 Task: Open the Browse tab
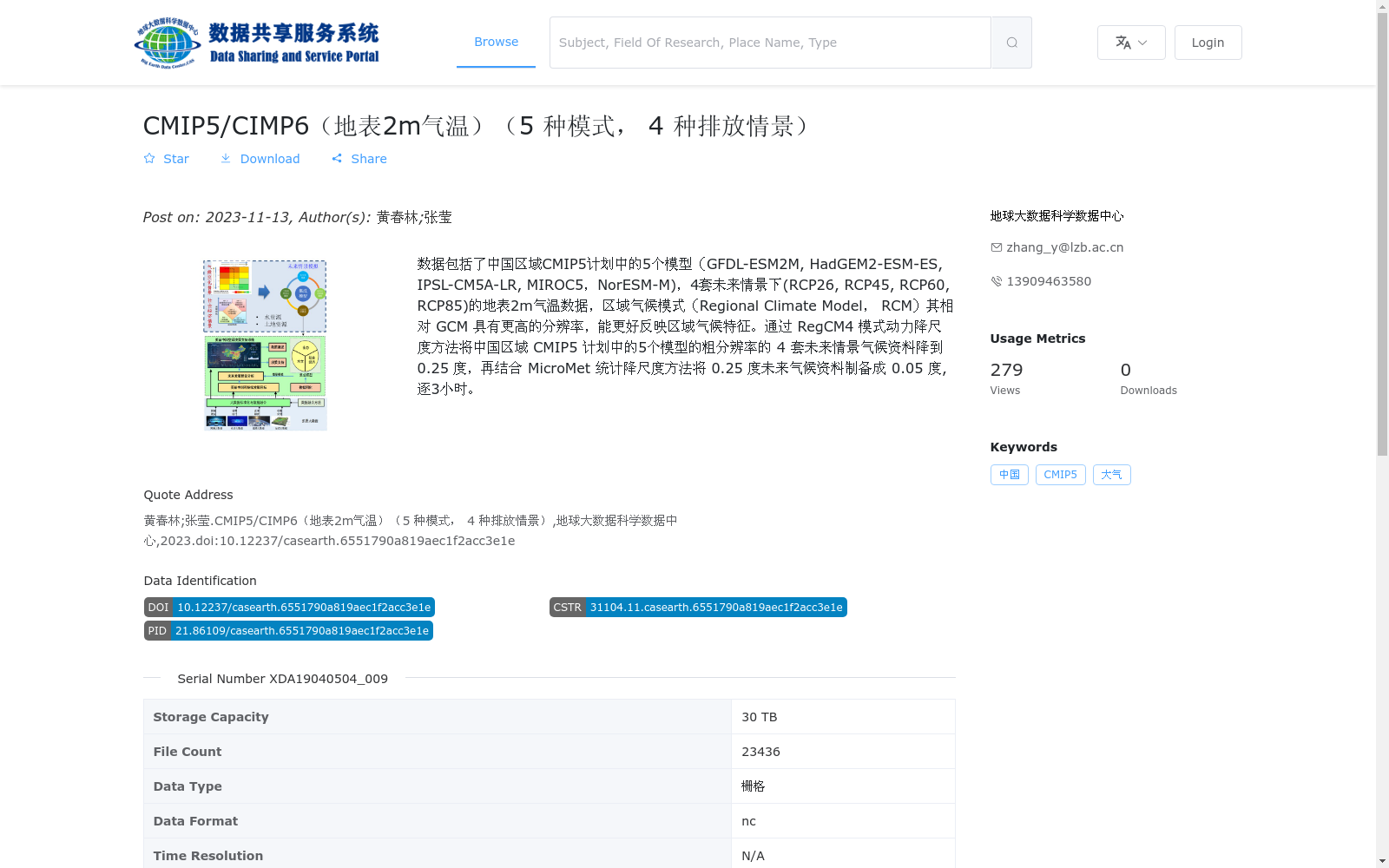pos(496,42)
